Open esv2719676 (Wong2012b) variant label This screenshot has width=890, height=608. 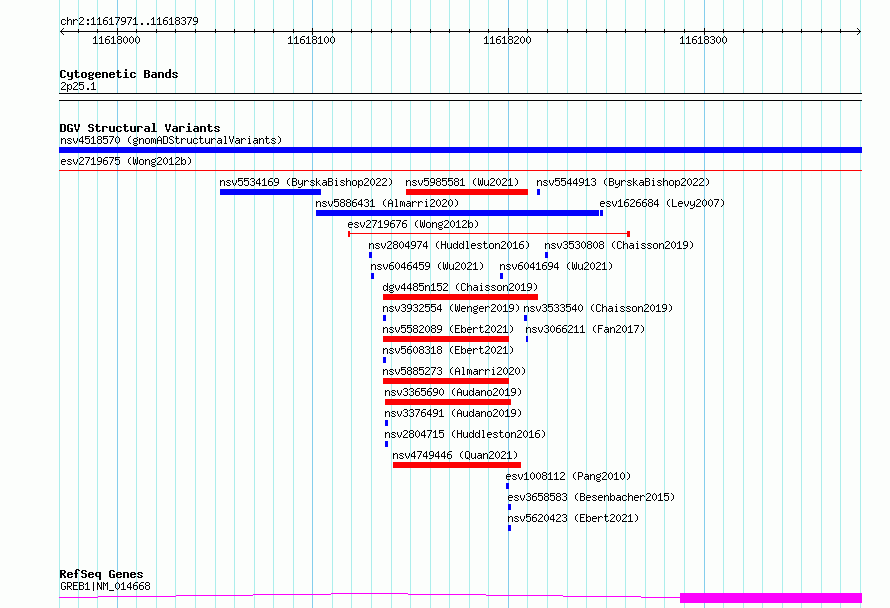[x=413, y=224]
